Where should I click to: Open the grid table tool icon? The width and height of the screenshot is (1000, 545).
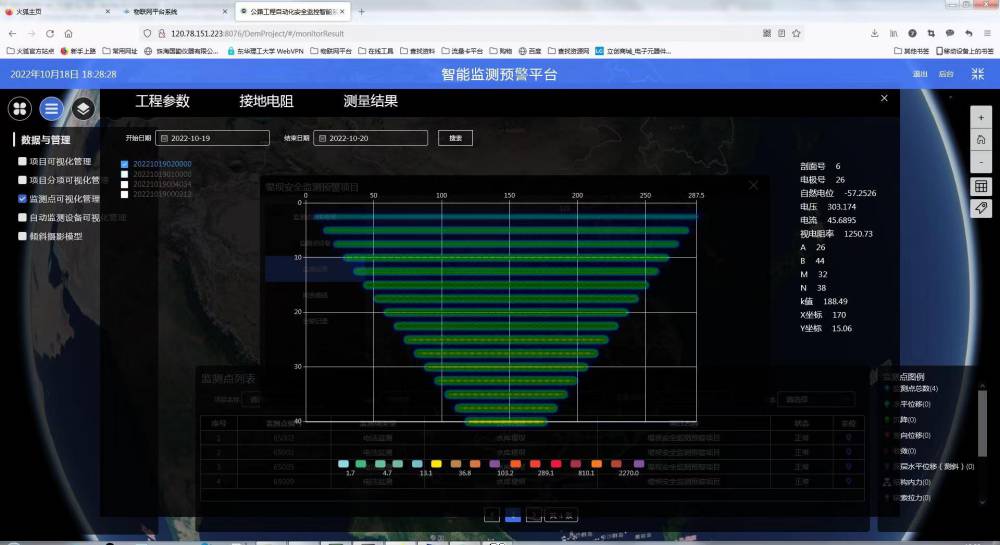[x=981, y=186]
